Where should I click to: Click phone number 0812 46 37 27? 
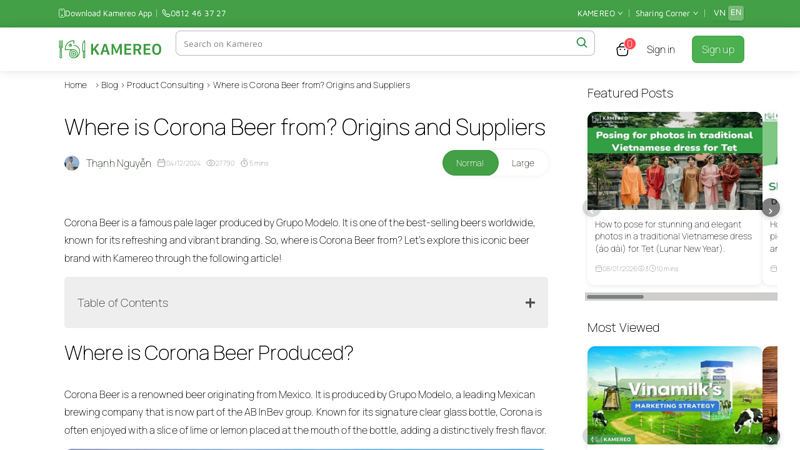198,13
